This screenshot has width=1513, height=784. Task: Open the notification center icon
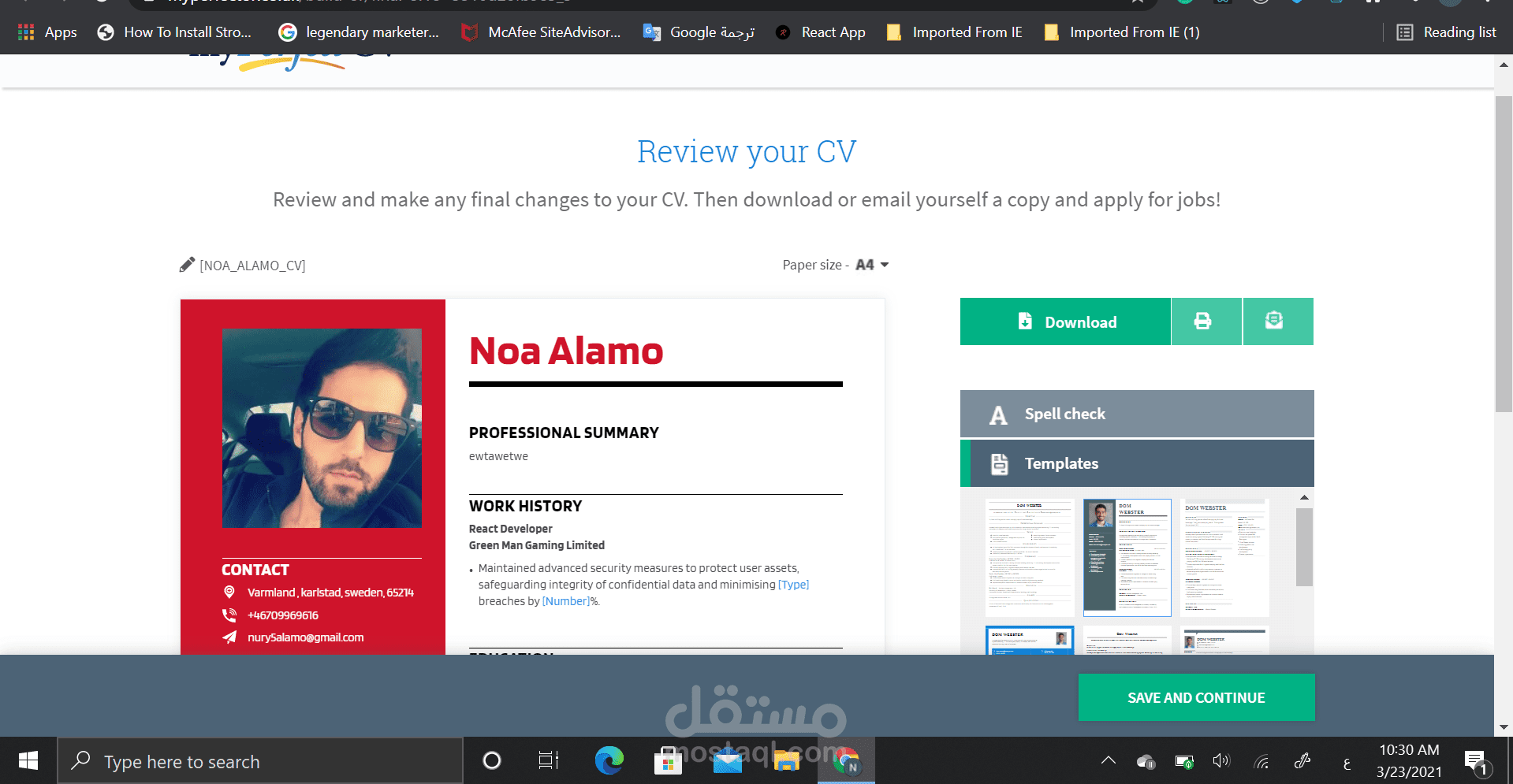(x=1477, y=762)
